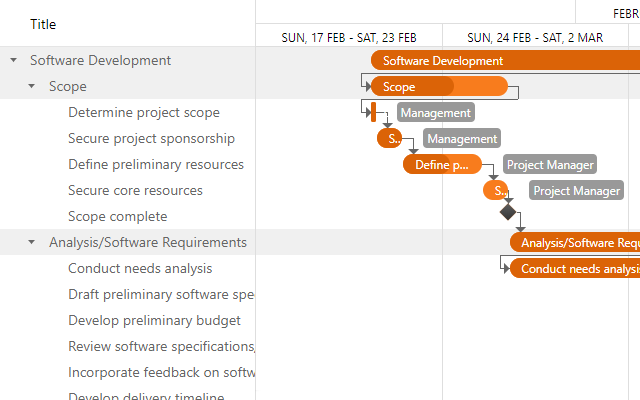Screen dimensions: 640x400
Task: Click the Scope summary bar in chart
Action: point(439,86)
